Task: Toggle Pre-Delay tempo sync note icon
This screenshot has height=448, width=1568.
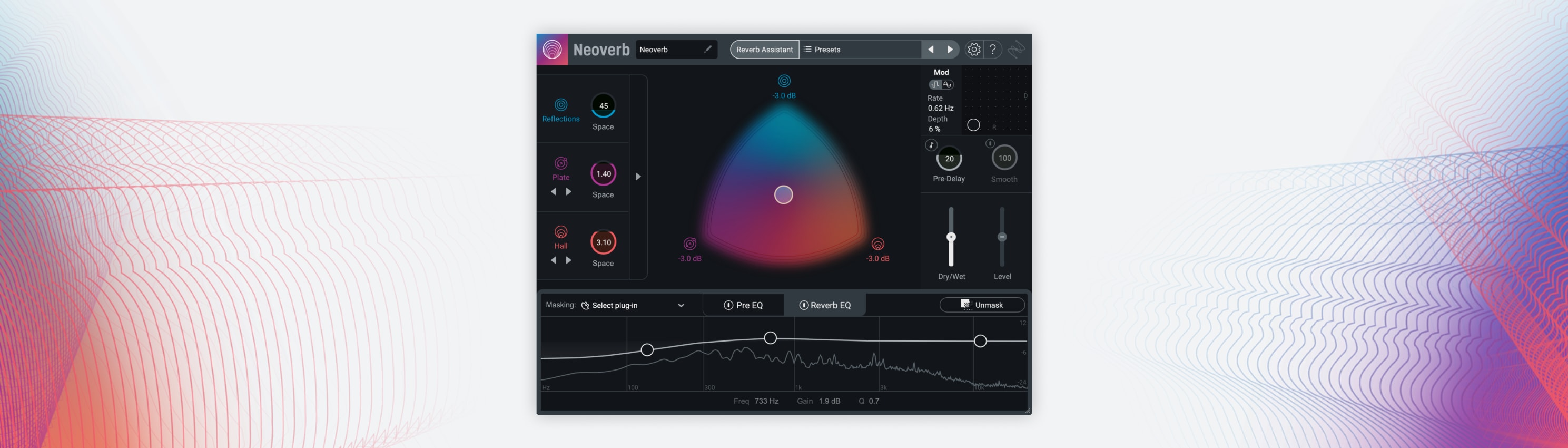Action: pos(931,145)
